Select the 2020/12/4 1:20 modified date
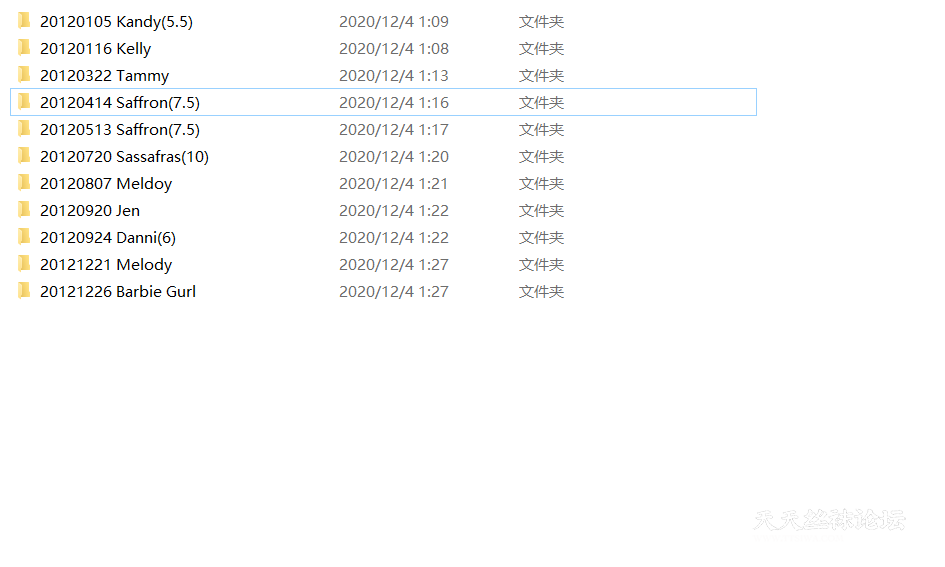Viewport: 945px width, 567px height. [x=394, y=157]
